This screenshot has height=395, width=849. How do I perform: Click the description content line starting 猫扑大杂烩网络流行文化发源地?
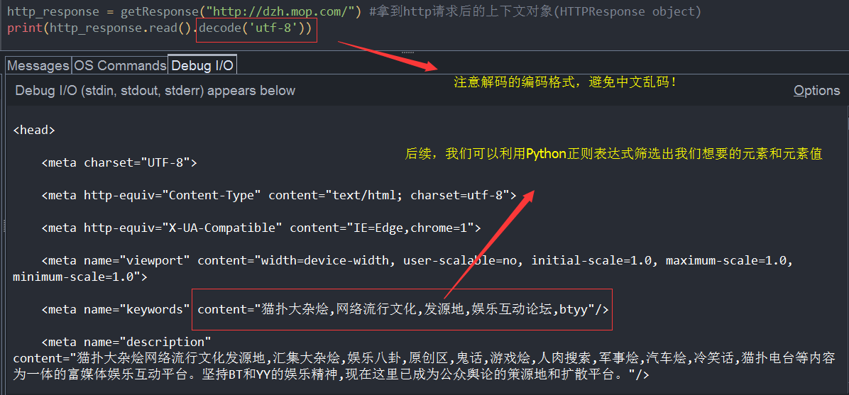click(x=424, y=358)
